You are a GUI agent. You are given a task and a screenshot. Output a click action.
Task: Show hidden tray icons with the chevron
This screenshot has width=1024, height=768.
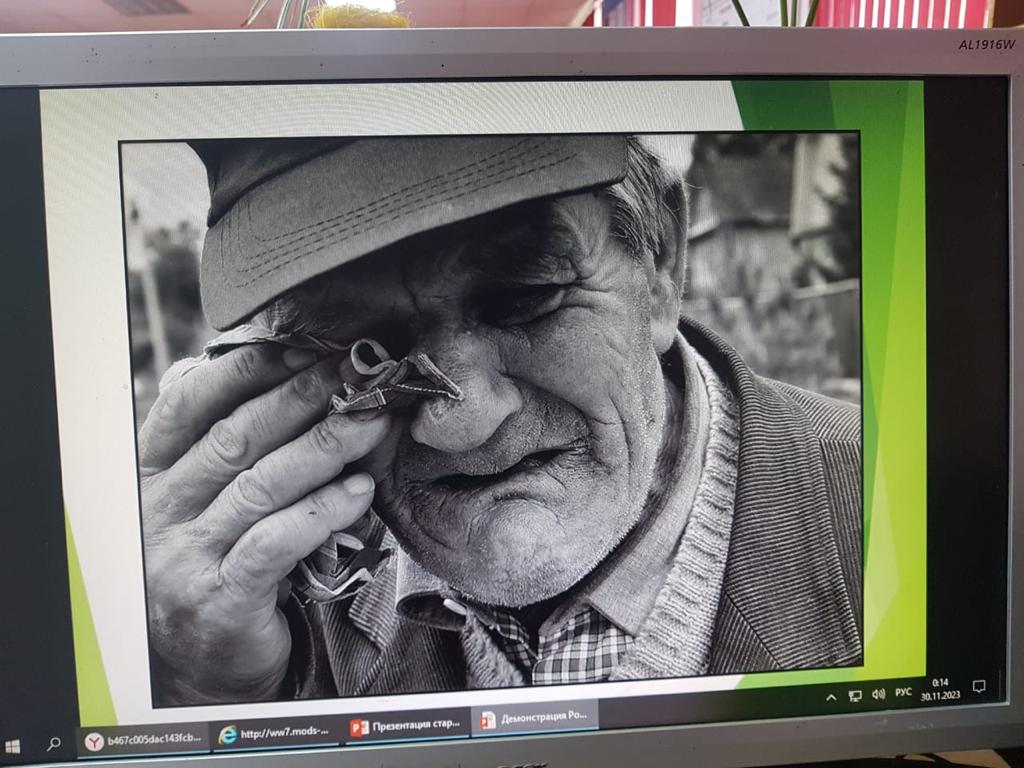point(831,697)
